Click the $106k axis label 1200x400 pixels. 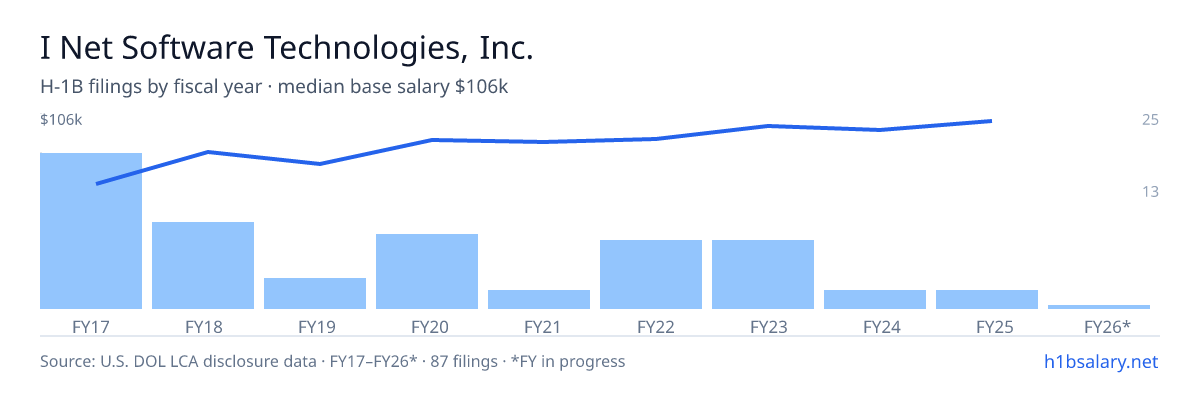(x=61, y=120)
